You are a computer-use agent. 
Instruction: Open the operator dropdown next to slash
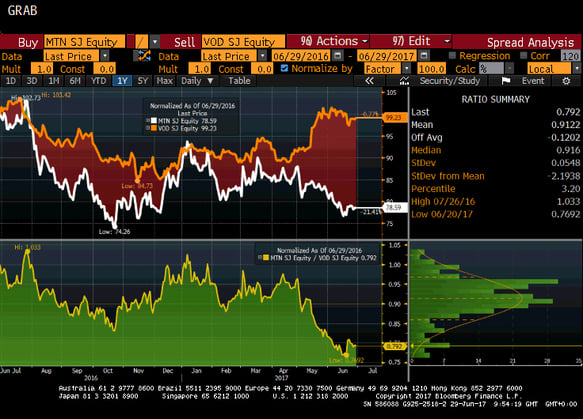point(154,42)
